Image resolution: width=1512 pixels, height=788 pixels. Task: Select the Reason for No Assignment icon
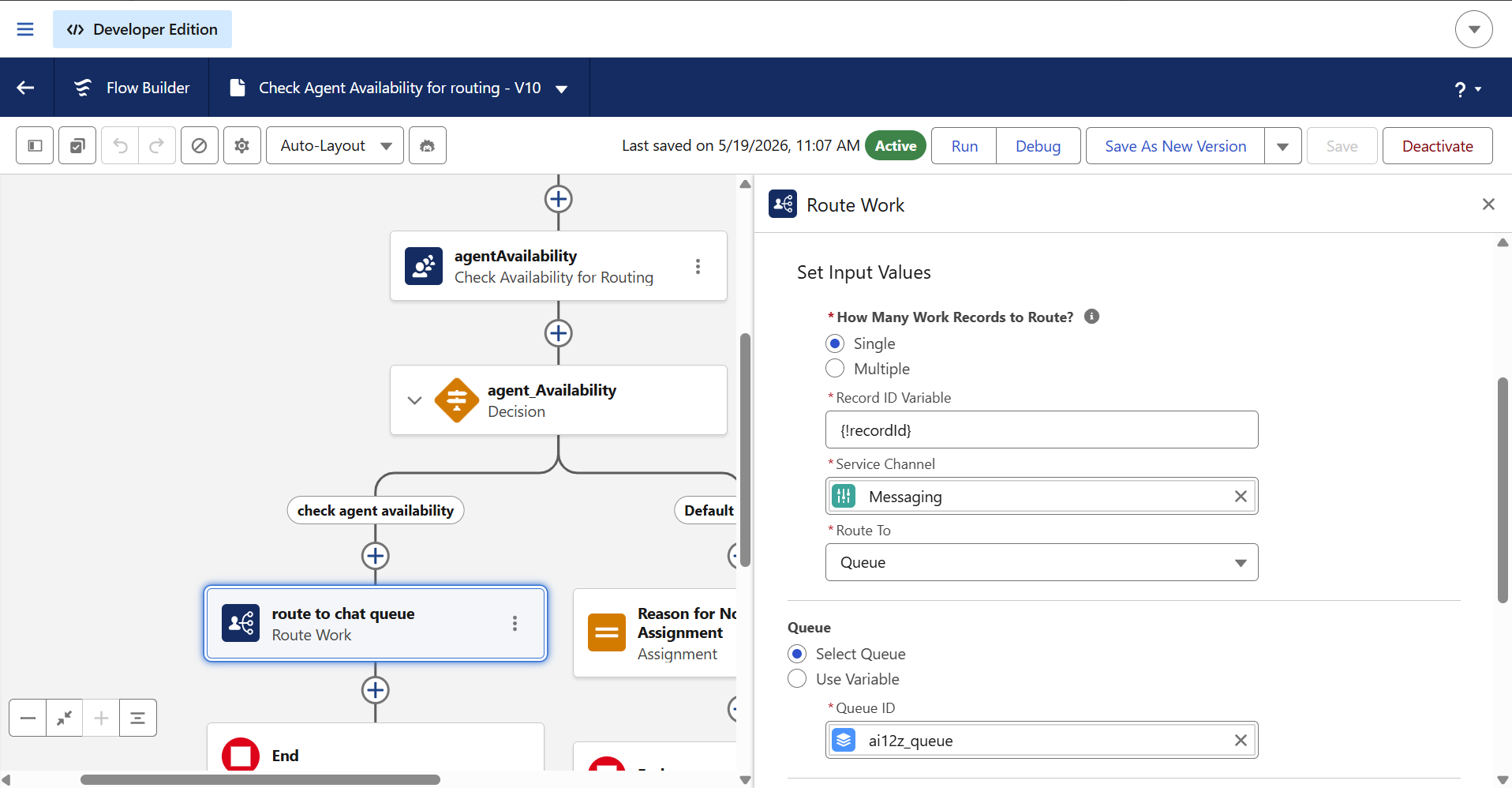[x=607, y=632]
